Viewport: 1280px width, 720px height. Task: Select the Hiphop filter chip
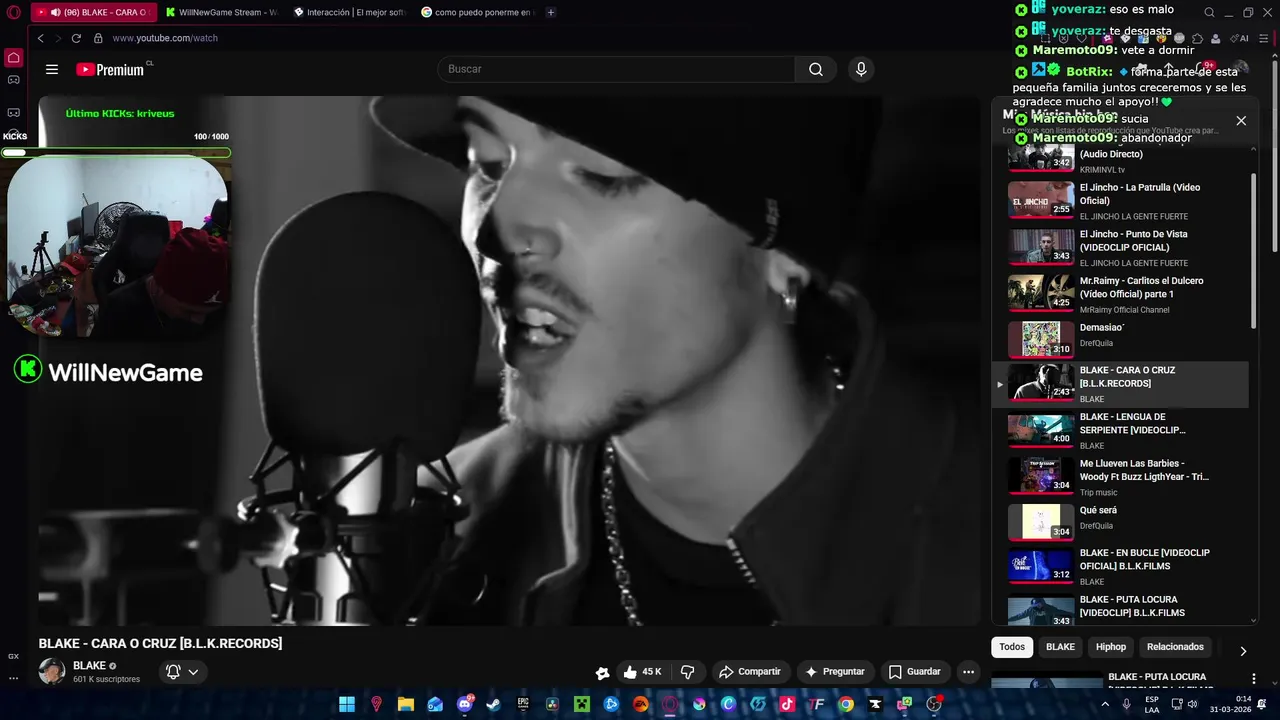coord(1111,647)
